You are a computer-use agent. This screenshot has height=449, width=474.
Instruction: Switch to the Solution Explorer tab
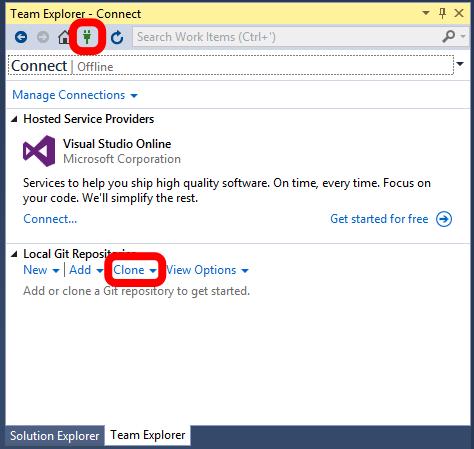click(55, 436)
